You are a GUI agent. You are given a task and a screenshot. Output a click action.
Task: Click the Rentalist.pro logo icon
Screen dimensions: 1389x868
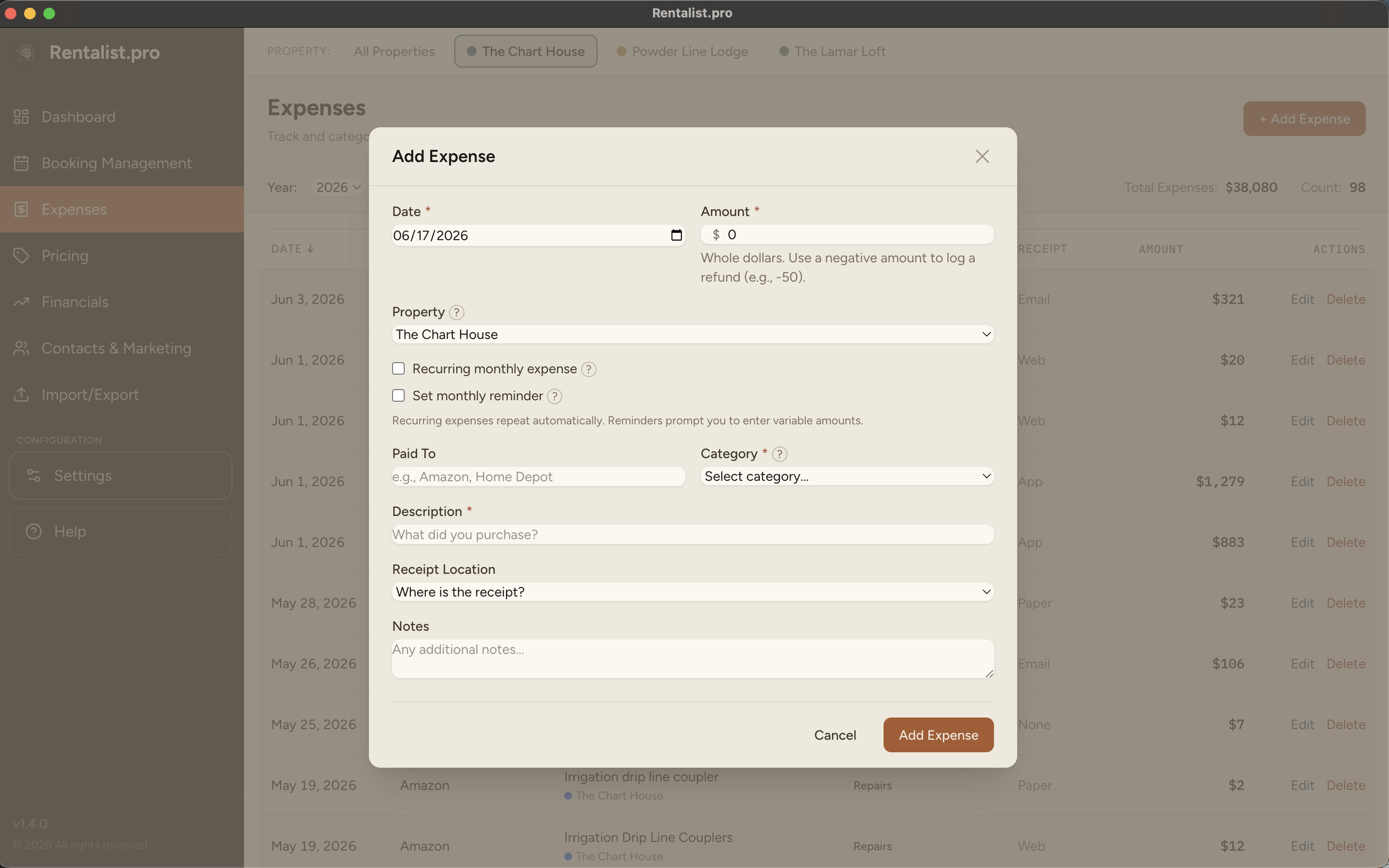[26, 52]
